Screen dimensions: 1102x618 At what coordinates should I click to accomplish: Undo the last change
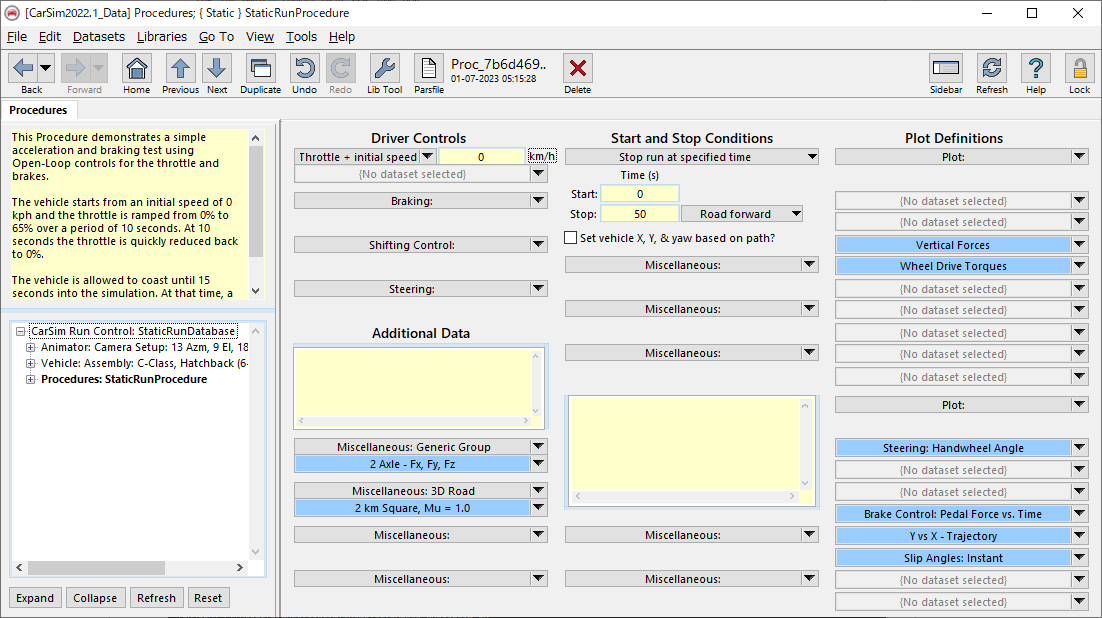pyautogui.click(x=304, y=69)
